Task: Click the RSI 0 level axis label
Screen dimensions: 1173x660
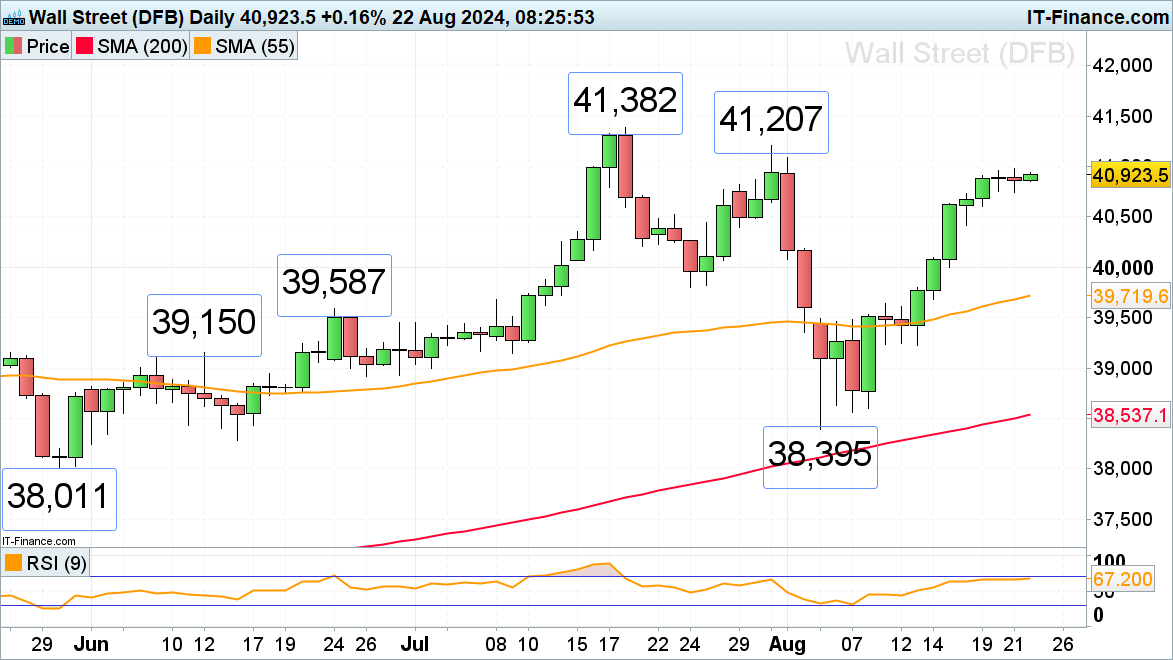Action: tap(1098, 615)
